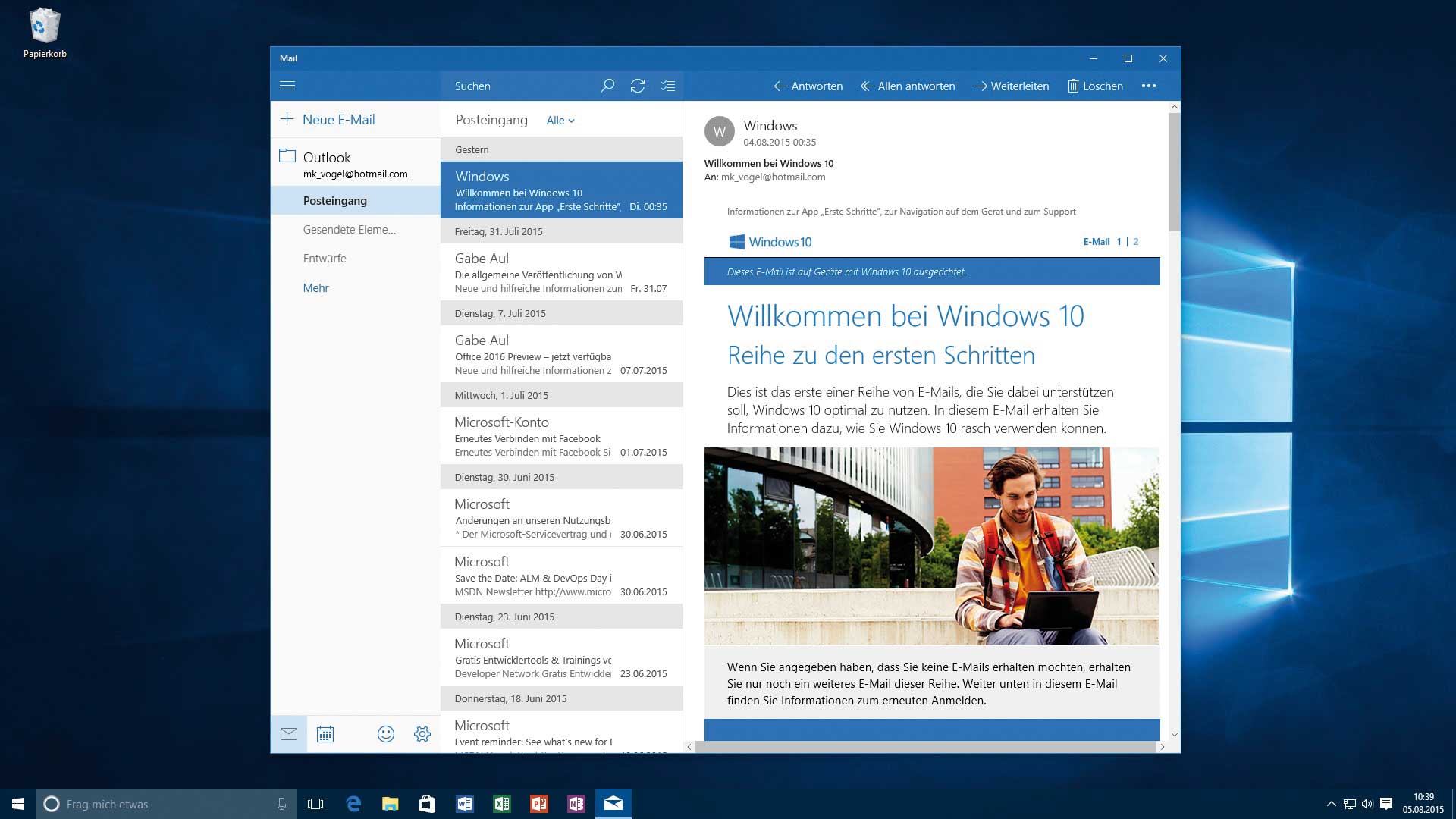Click Allen antworten button

908,86
